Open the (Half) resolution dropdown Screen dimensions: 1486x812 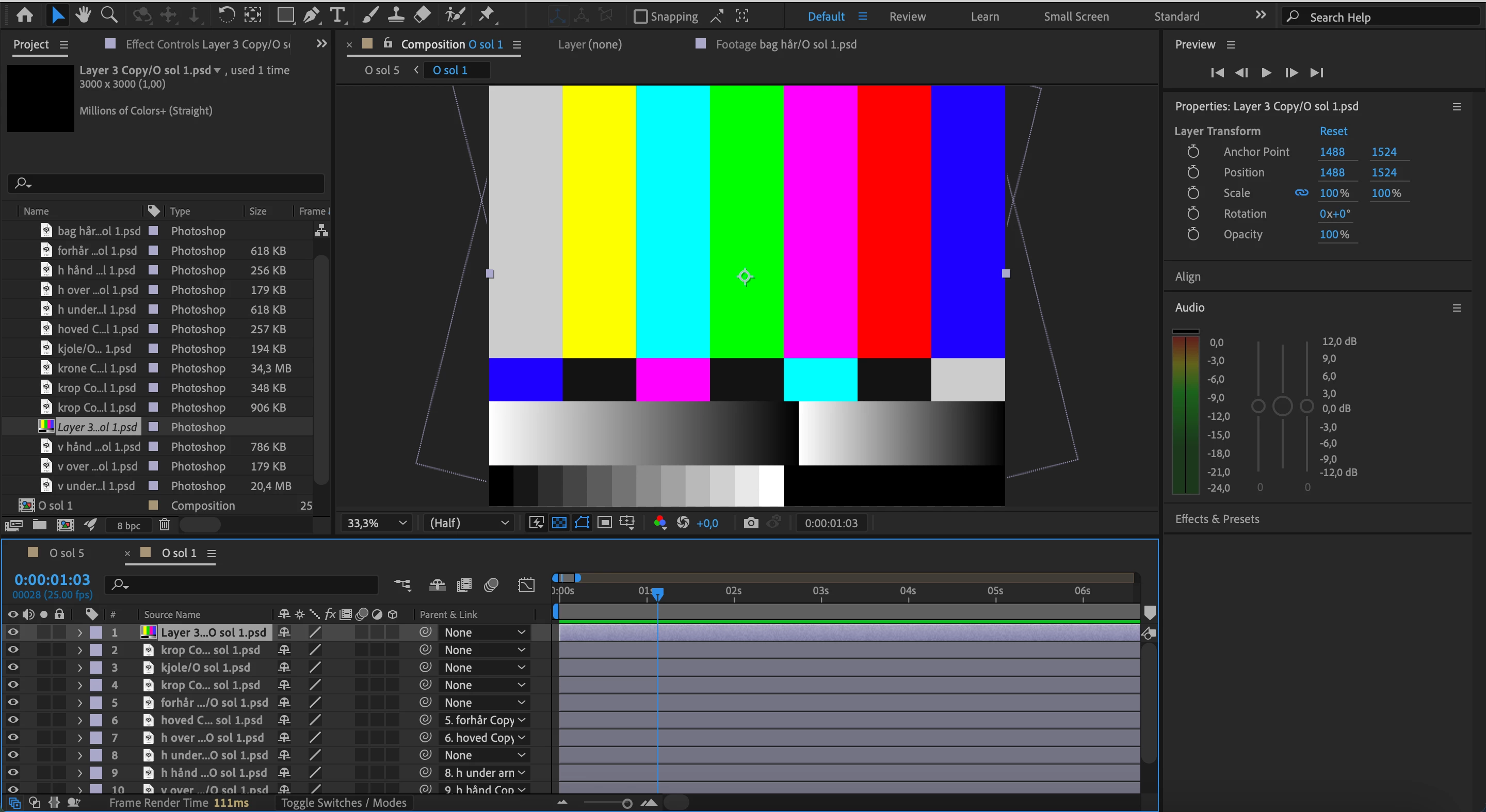[x=469, y=523]
